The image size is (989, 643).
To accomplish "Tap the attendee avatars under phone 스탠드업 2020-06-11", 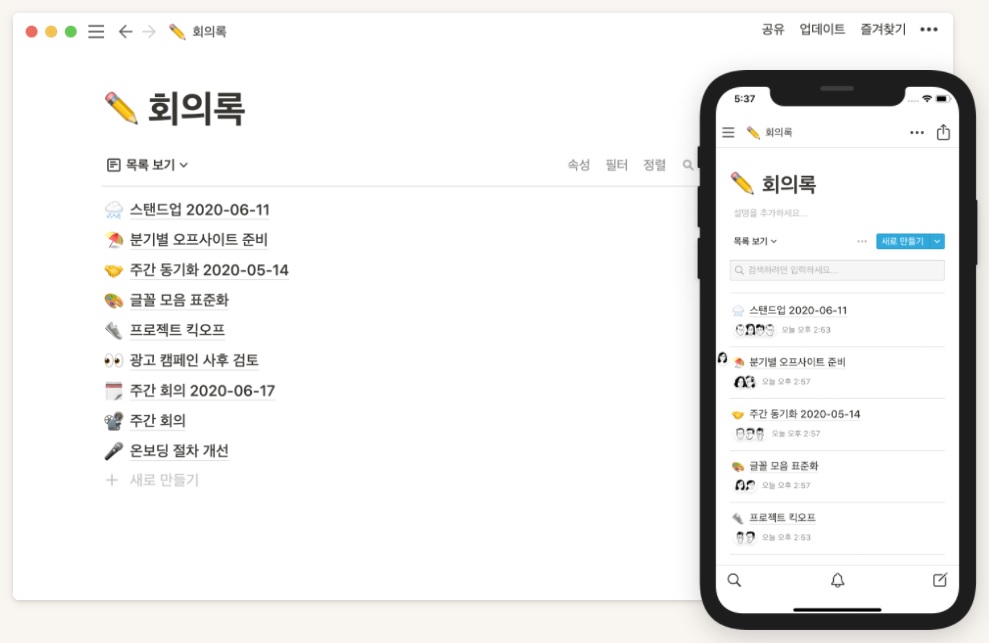I will pyautogui.click(x=754, y=330).
